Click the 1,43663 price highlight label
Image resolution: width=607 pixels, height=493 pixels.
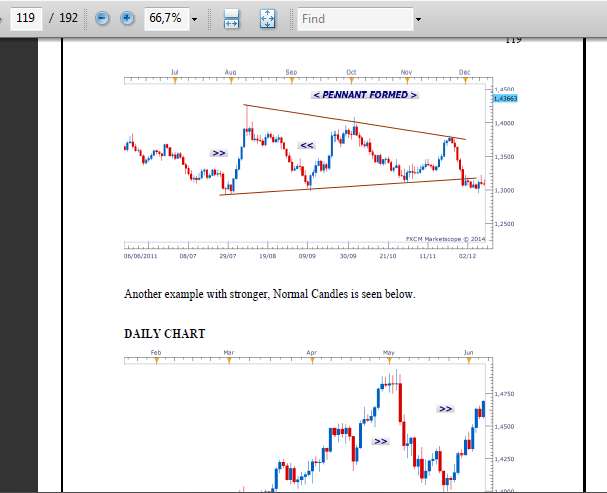coord(505,99)
